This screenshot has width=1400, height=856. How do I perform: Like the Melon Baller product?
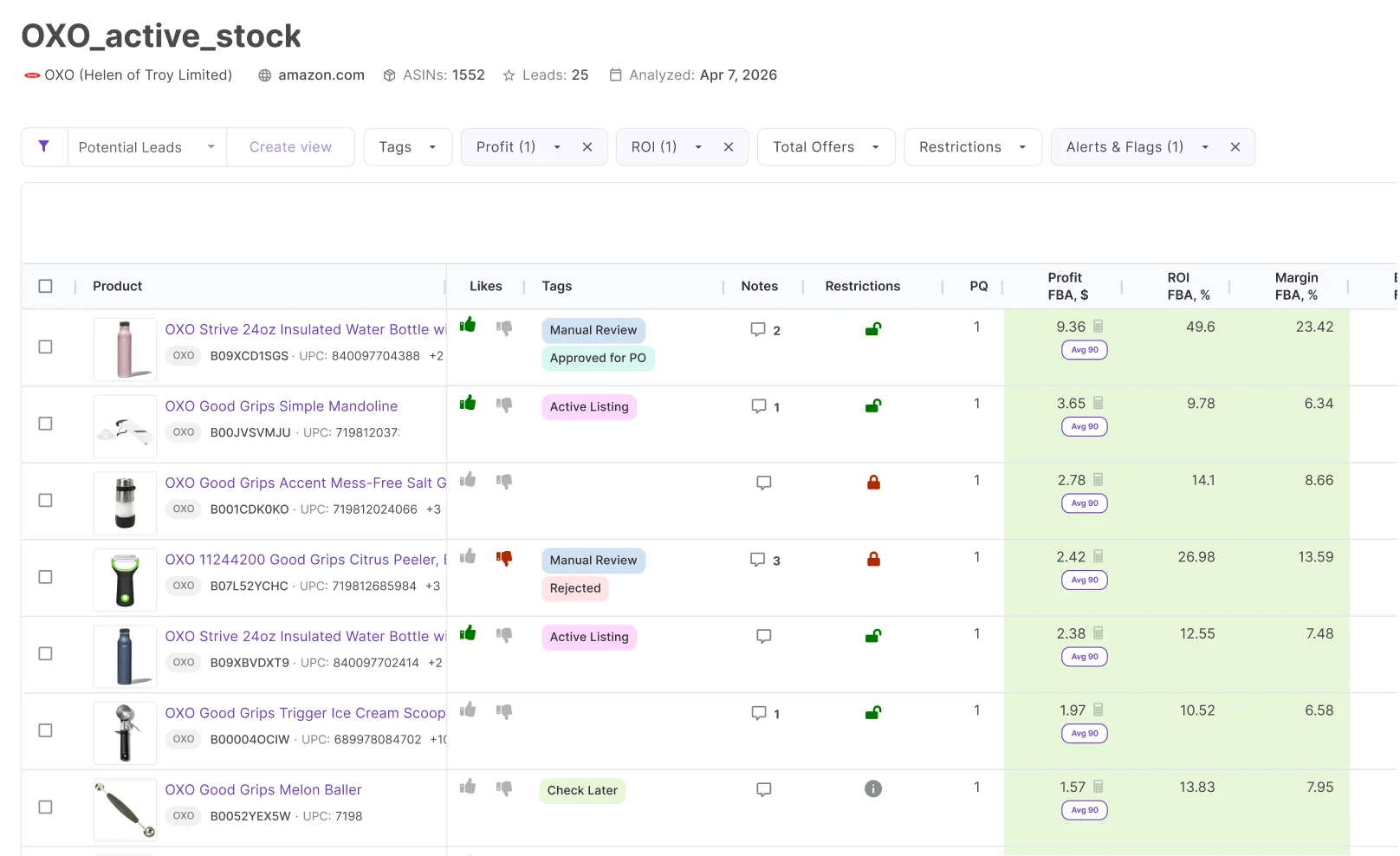click(468, 787)
